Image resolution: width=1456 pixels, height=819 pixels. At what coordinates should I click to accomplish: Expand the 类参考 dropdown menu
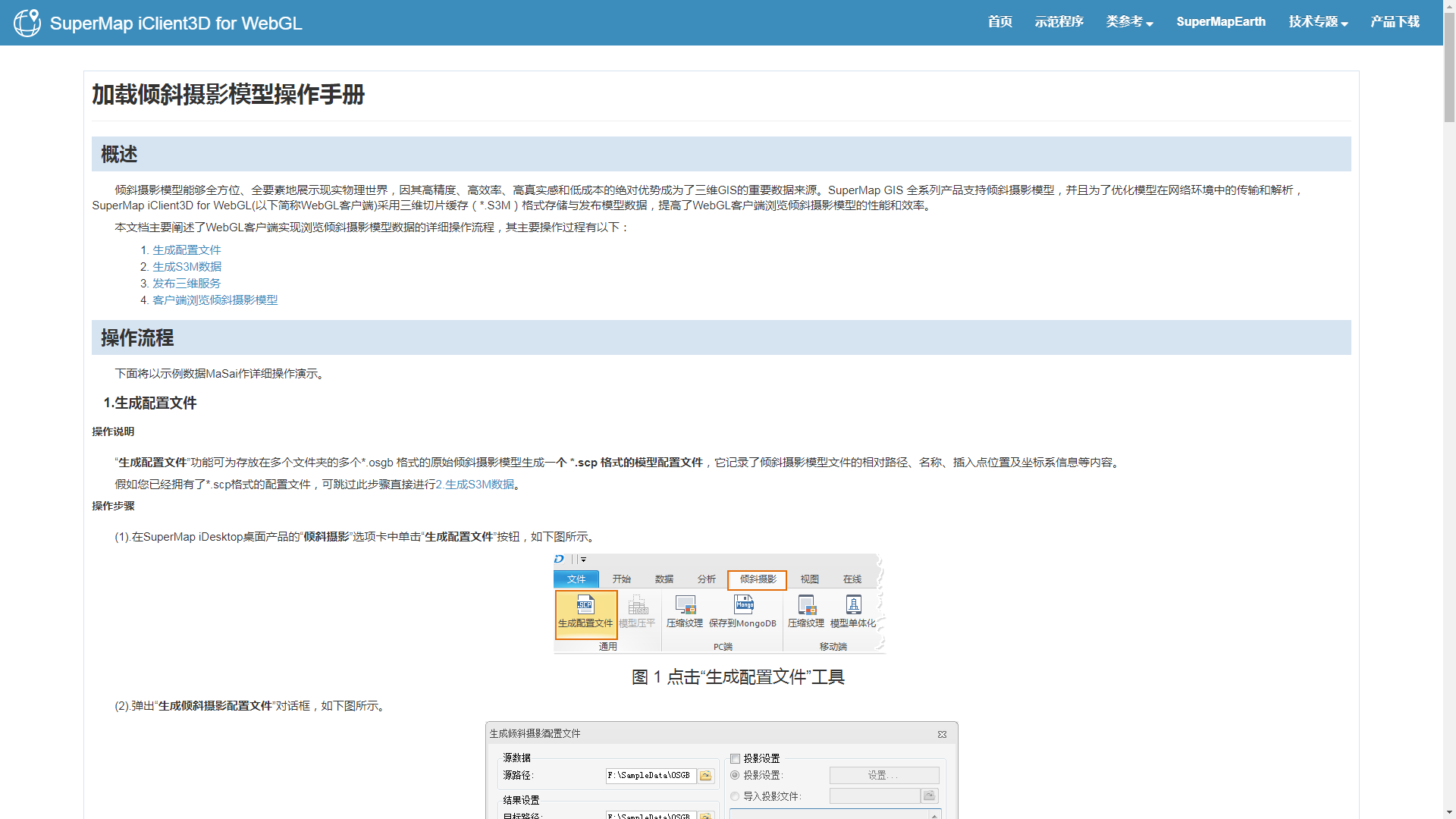click(1129, 22)
